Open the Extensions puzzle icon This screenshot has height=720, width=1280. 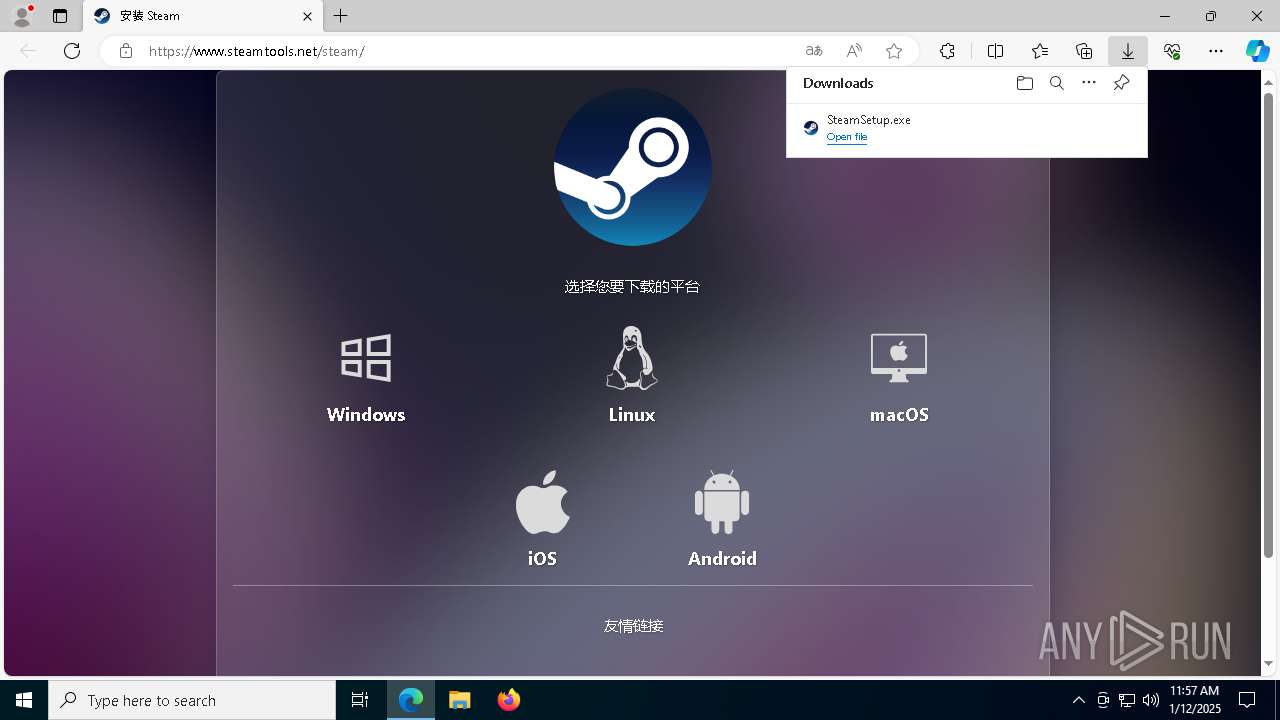pyautogui.click(x=947, y=51)
